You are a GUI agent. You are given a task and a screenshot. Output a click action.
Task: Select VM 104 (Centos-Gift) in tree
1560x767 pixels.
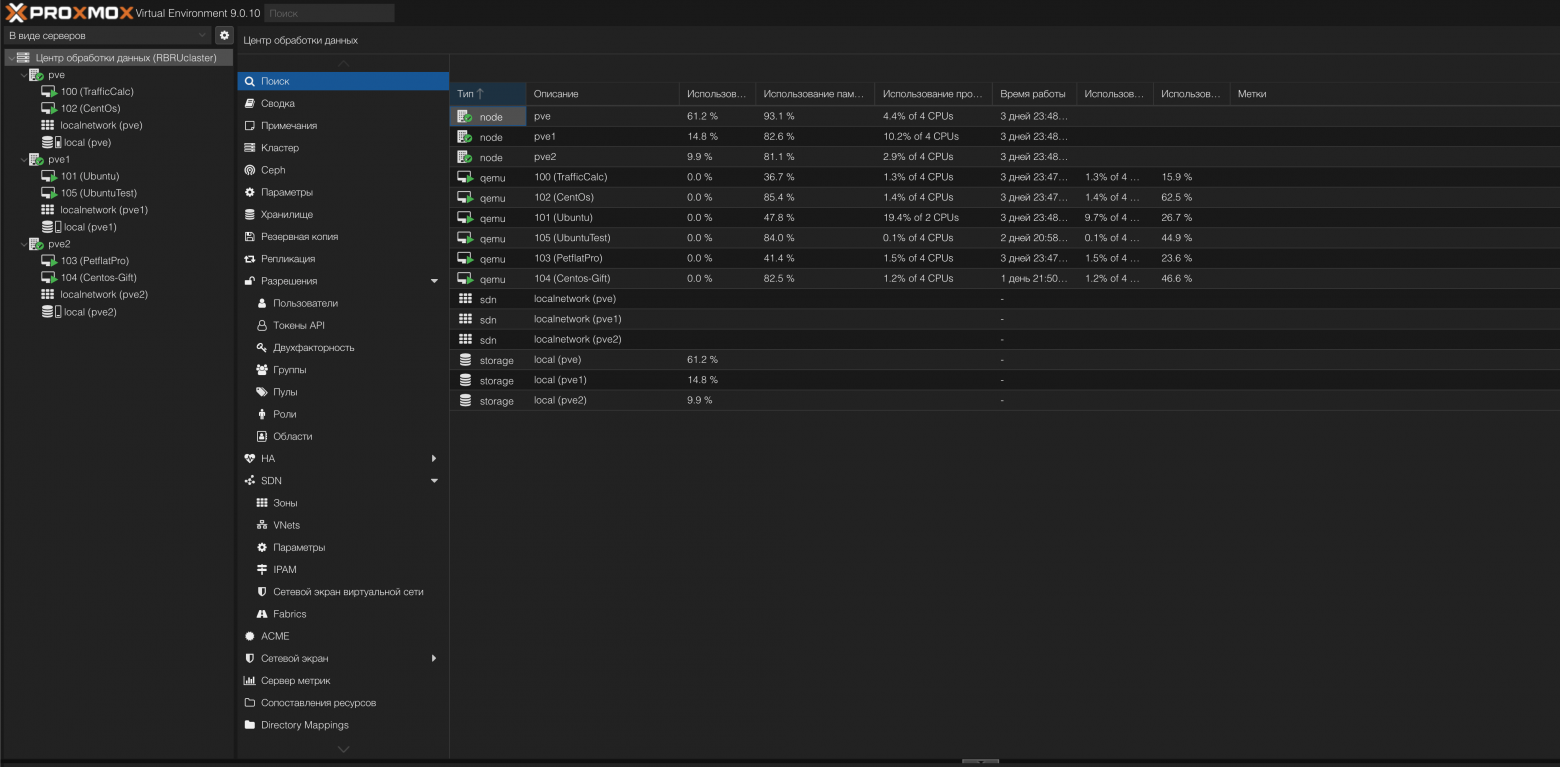click(98, 278)
